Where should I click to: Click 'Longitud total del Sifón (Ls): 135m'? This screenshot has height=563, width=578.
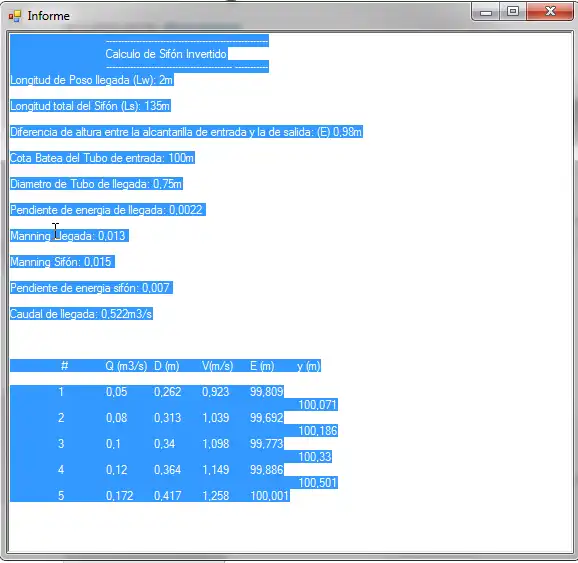[90, 106]
